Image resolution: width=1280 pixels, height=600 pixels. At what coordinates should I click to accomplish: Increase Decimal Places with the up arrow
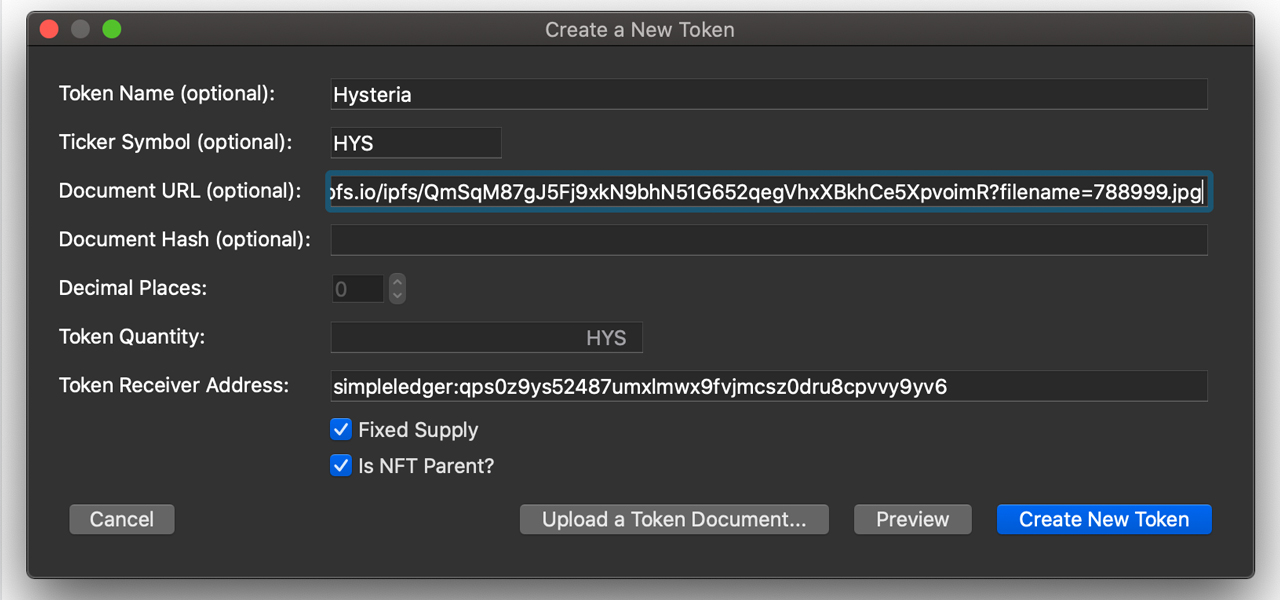[x=398, y=282]
